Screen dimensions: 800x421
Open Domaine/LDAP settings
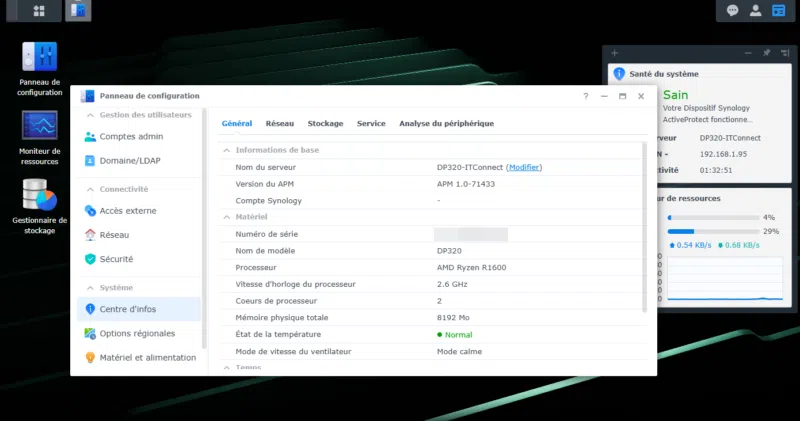coord(139,161)
